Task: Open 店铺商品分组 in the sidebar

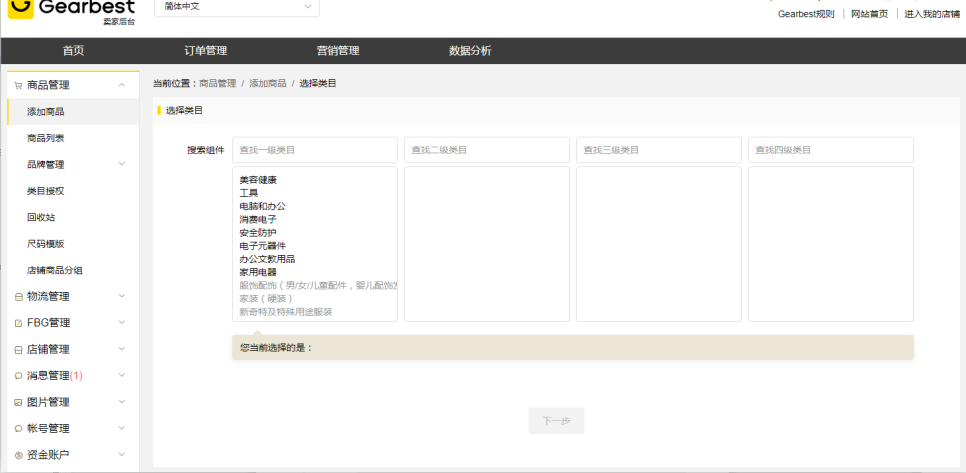Action: 55,271
